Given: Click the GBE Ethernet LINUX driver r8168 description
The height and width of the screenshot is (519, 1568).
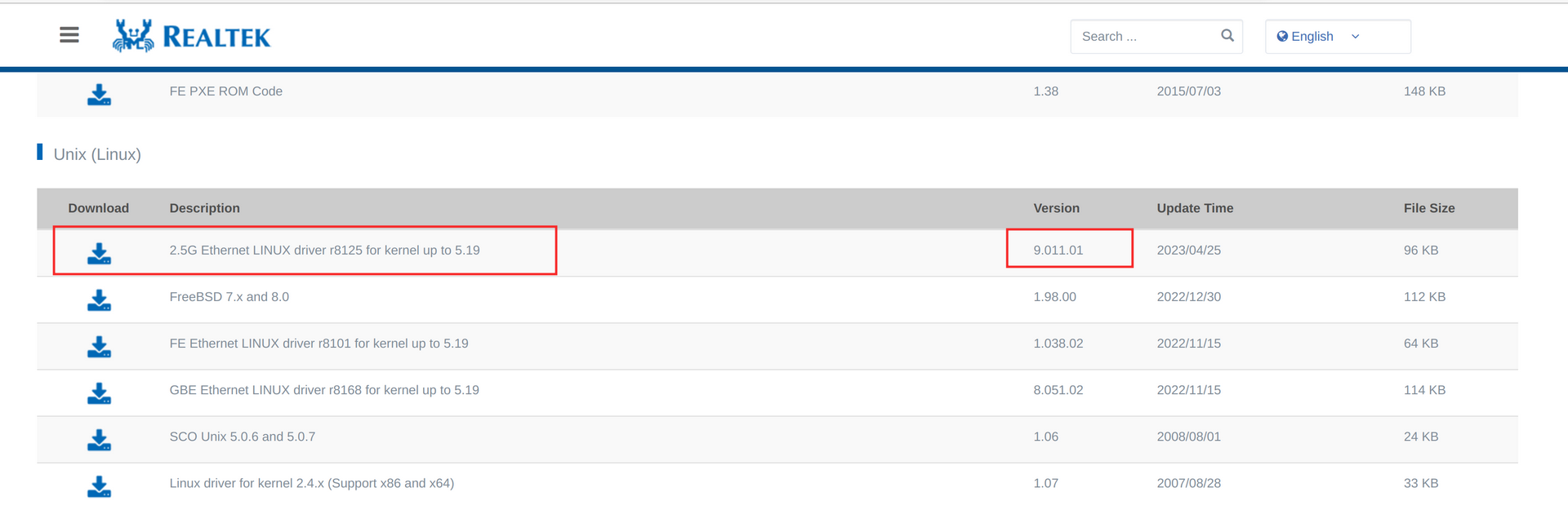Looking at the screenshot, I should 324,390.
